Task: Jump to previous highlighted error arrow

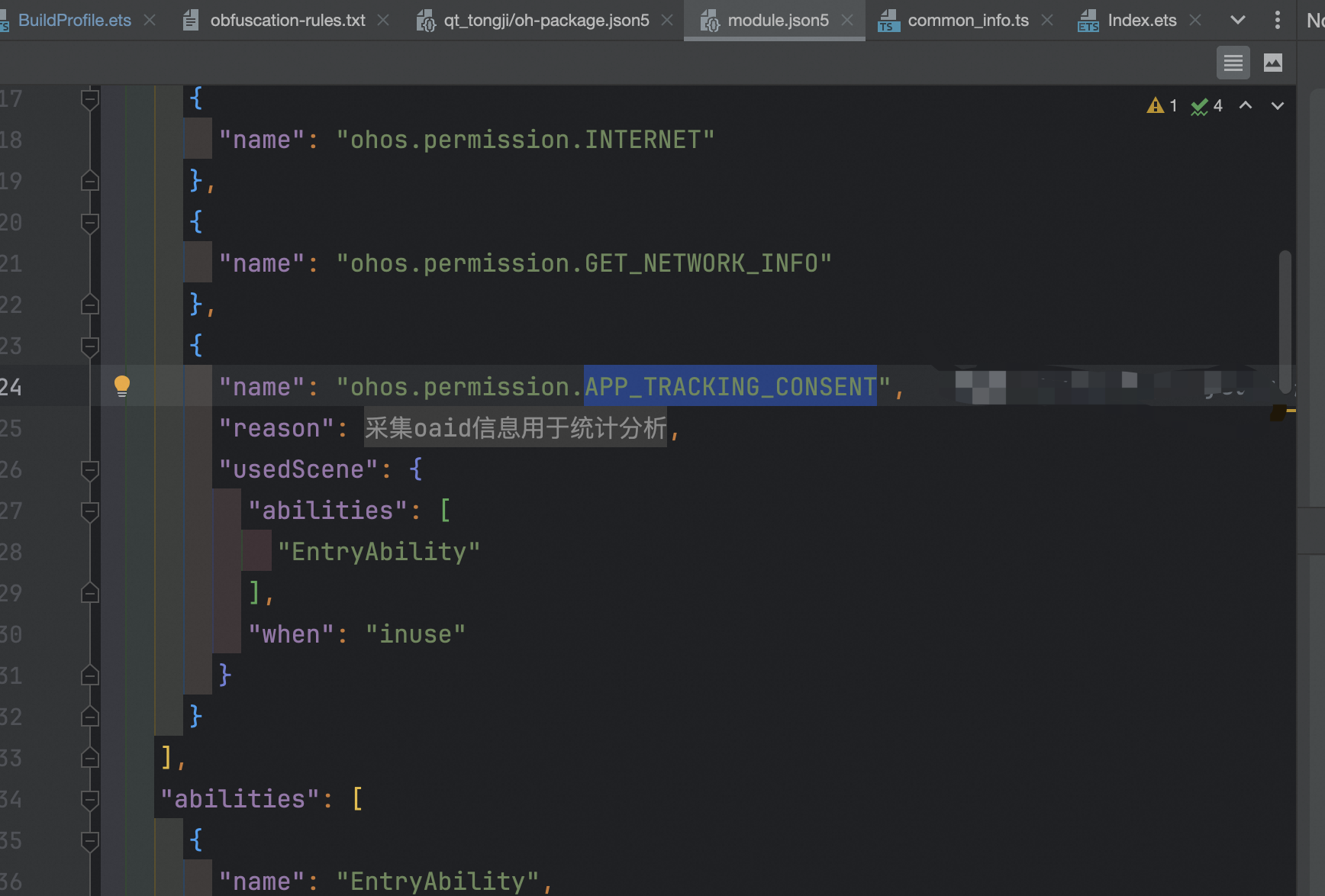Action: (1245, 105)
